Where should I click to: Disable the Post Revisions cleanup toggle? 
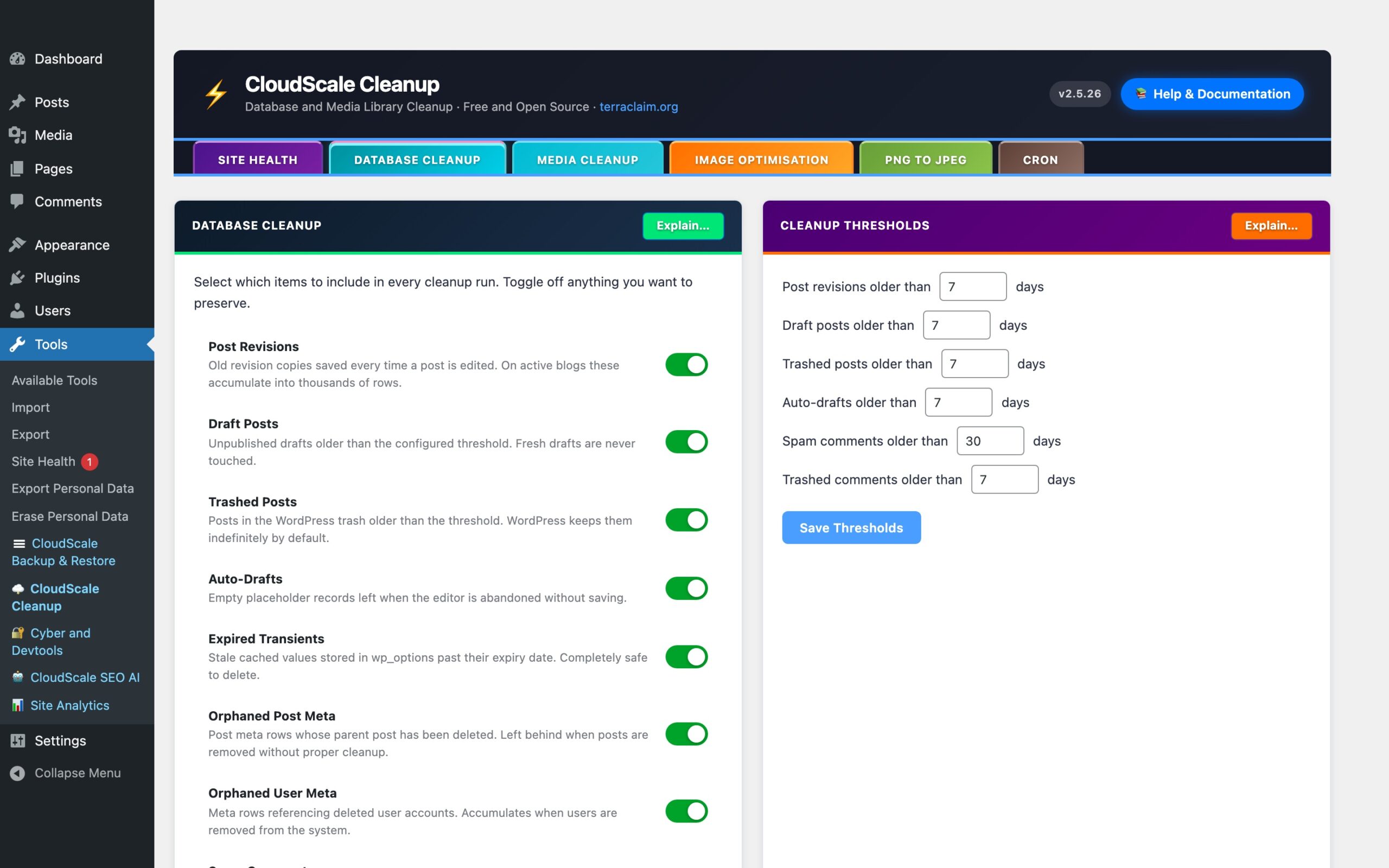pos(686,365)
